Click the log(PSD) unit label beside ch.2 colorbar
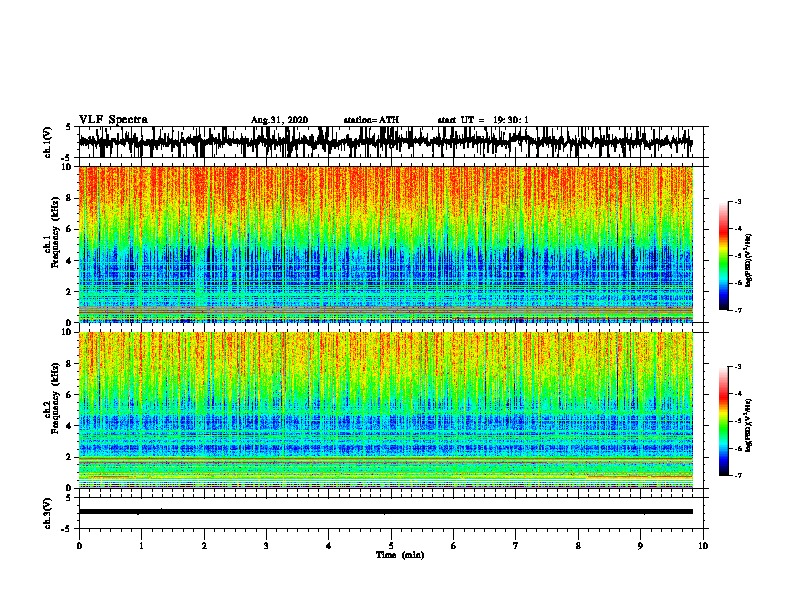This screenshot has height=612, width=792. tap(749, 425)
